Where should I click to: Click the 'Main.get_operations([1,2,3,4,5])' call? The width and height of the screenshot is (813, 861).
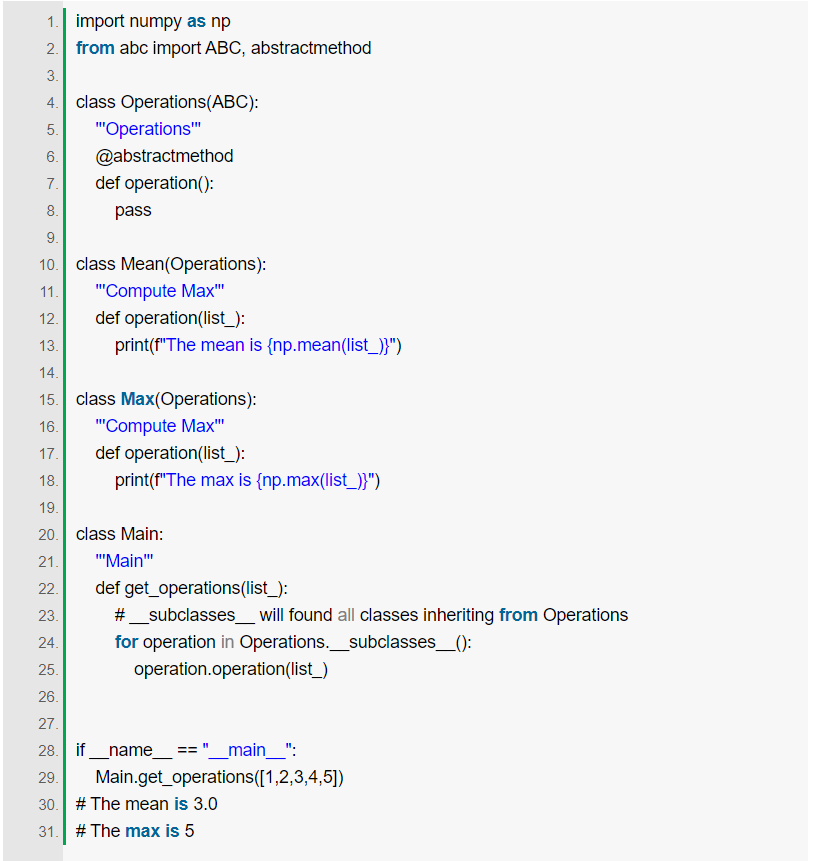coord(220,777)
